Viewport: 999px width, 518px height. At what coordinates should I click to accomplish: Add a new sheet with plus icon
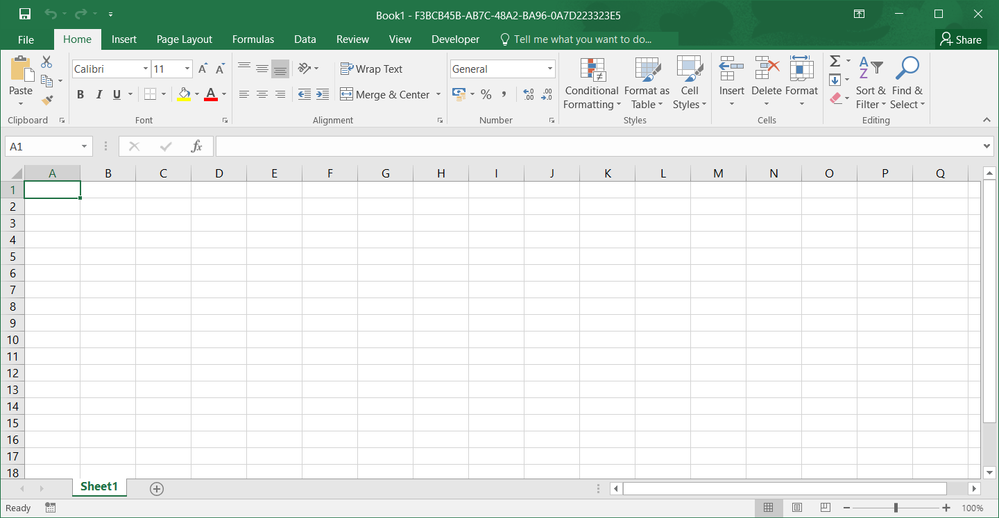coord(157,488)
